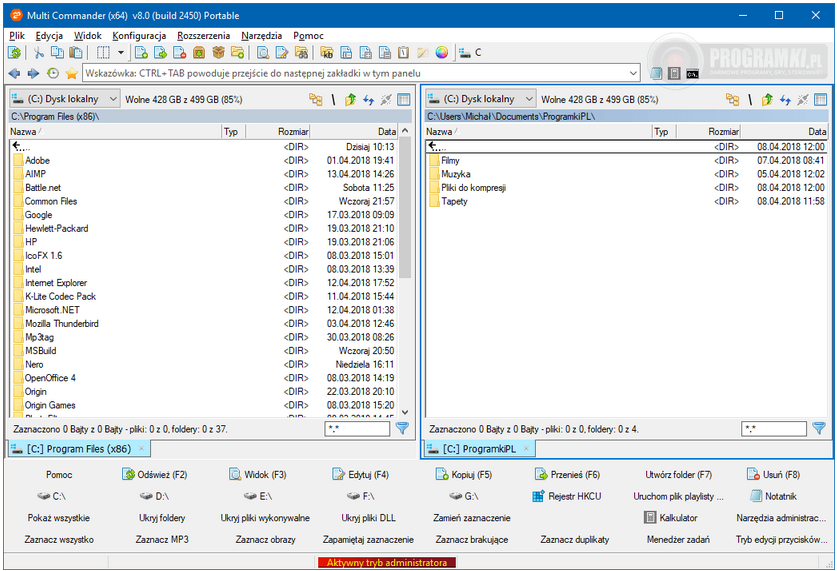Open the Narzędzia menu
This screenshot has width=837, height=571.
pyautogui.click(x=262, y=36)
